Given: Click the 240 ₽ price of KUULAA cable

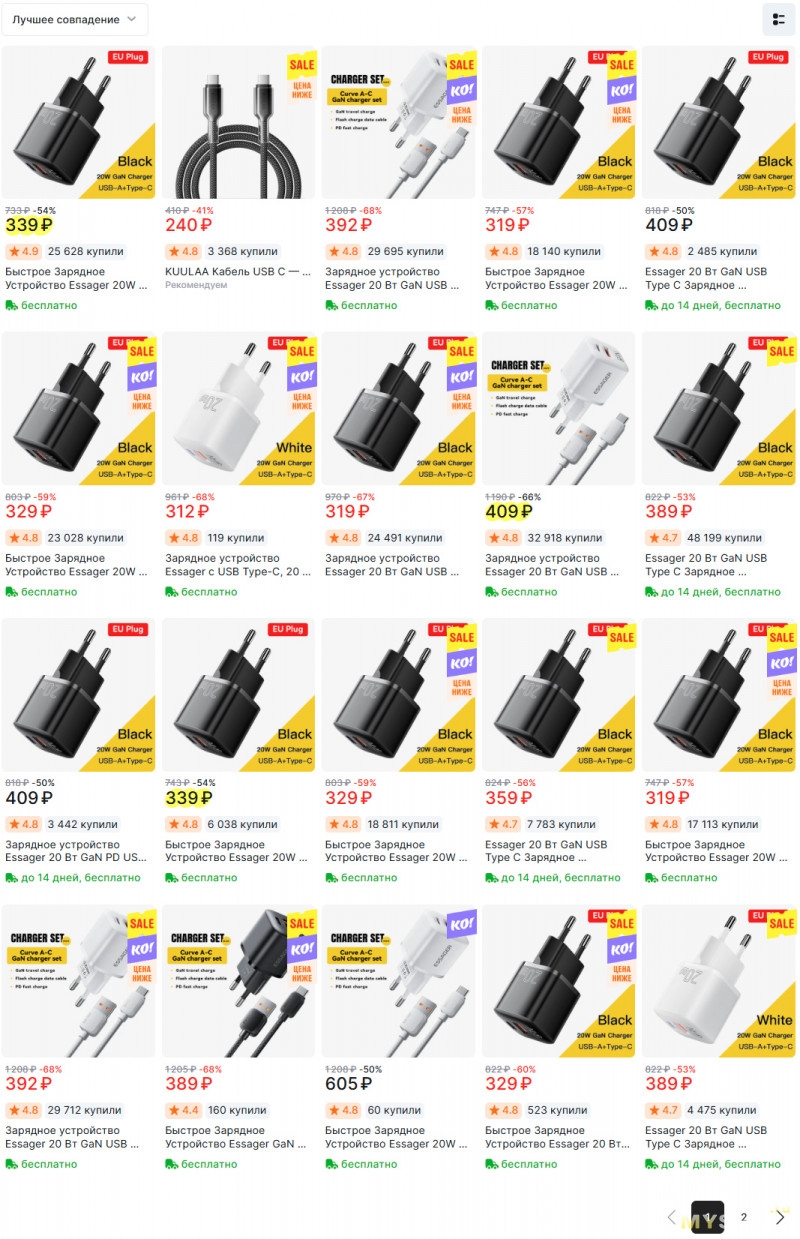Looking at the screenshot, I should coord(188,225).
